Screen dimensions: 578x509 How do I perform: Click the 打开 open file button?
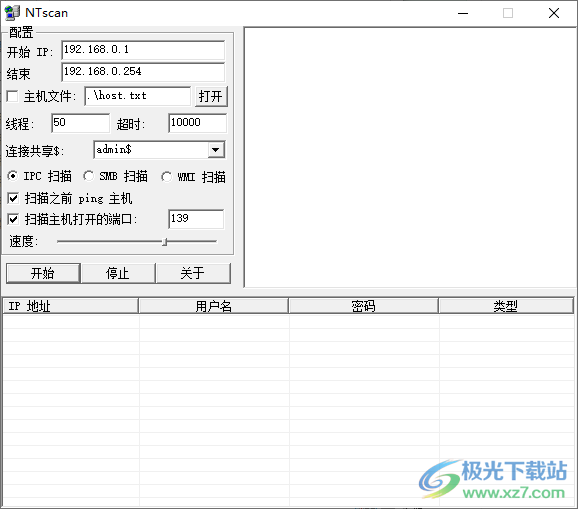click(x=211, y=97)
